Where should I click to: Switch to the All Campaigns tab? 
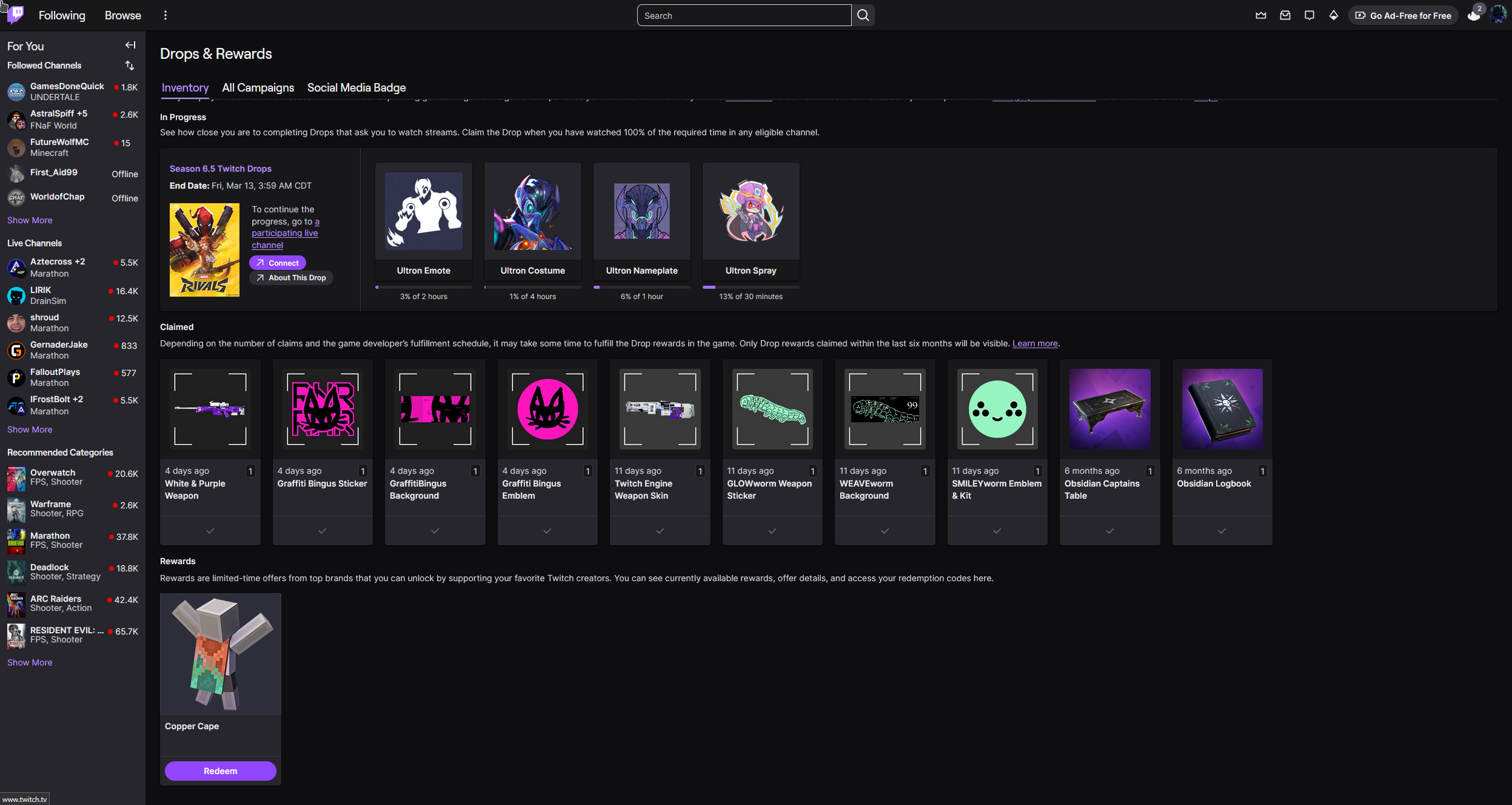coord(258,88)
